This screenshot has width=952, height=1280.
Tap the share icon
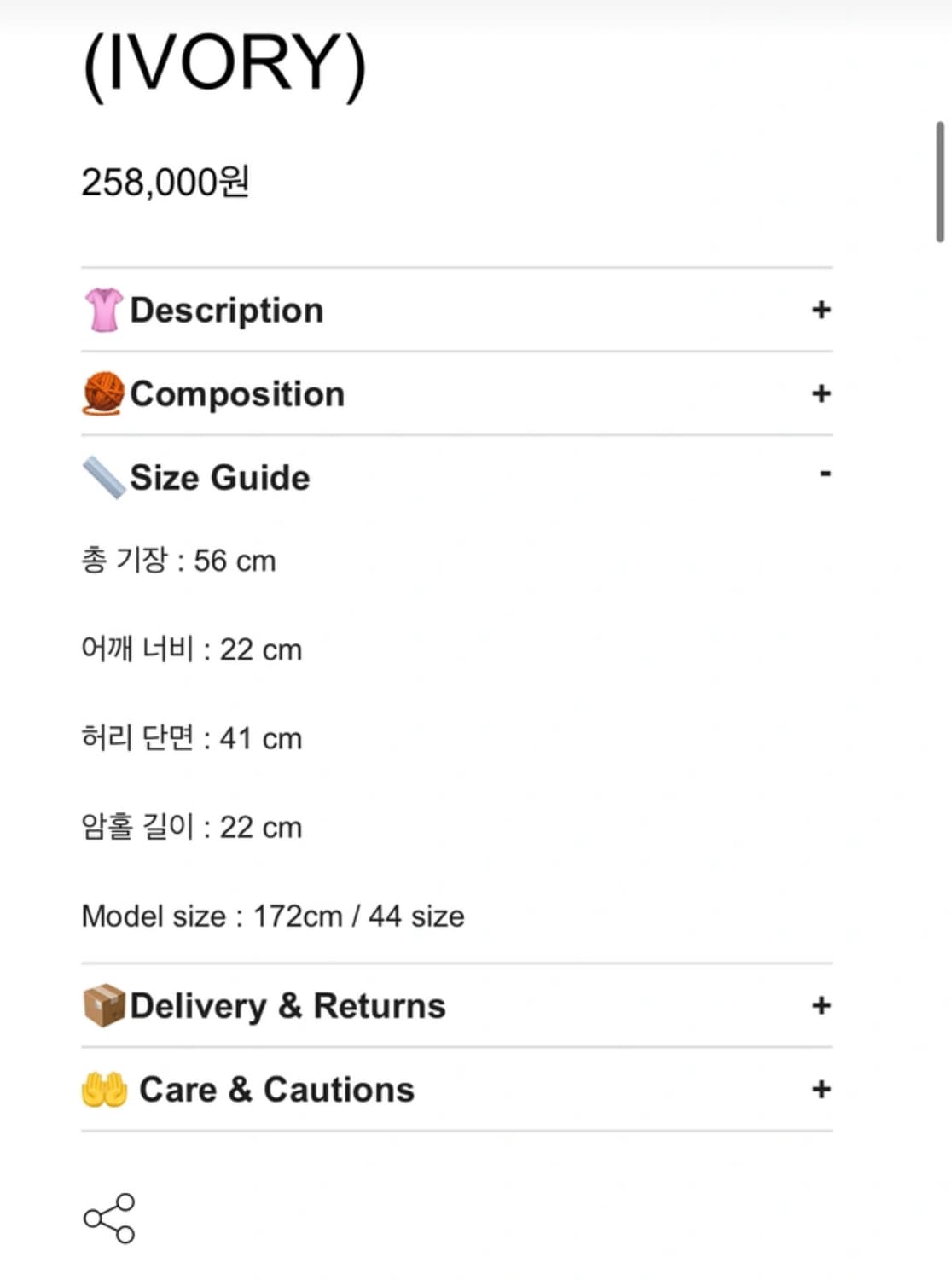(109, 1218)
